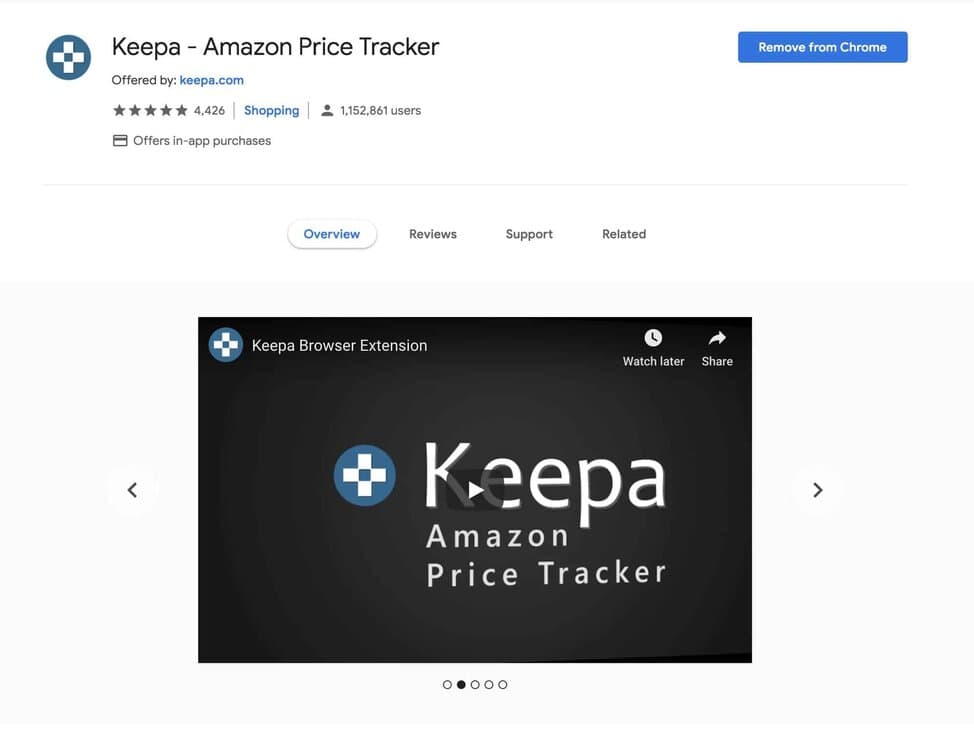Click the Keepa channel avatar in video

pos(225,345)
